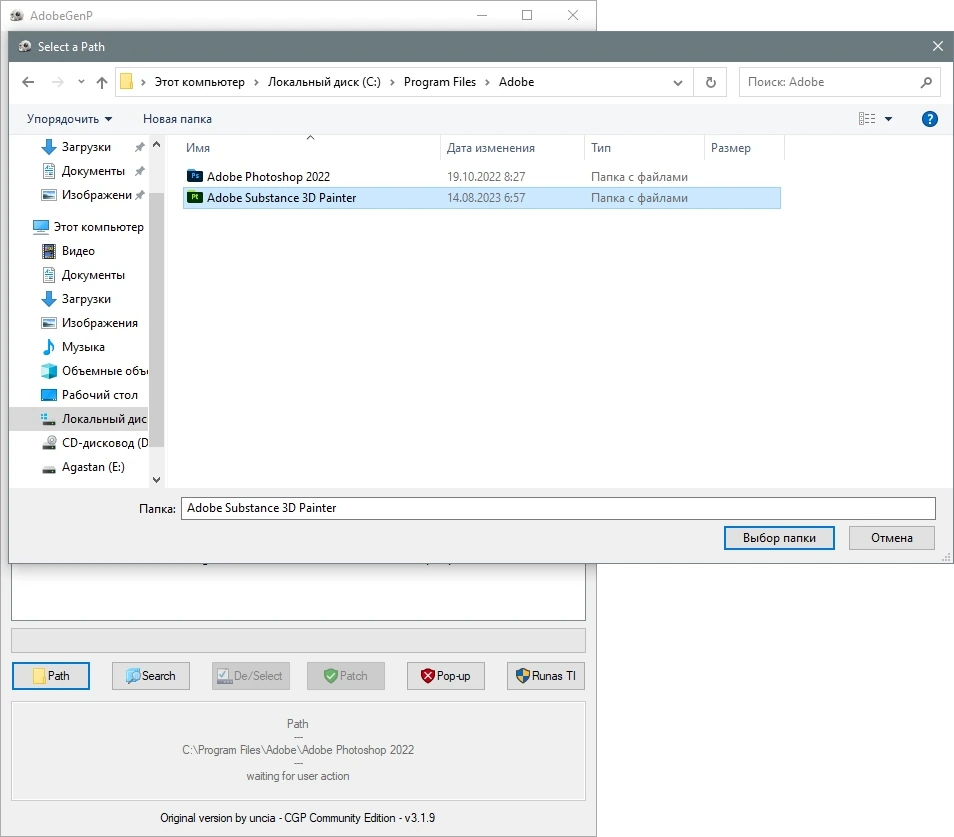
Task: Click the search magnifier icon
Action: tap(926, 82)
